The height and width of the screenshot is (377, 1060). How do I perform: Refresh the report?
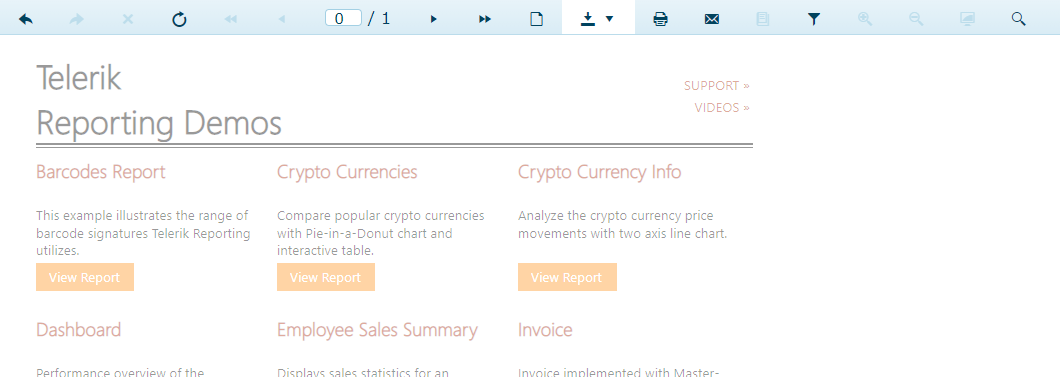coord(179,19)
